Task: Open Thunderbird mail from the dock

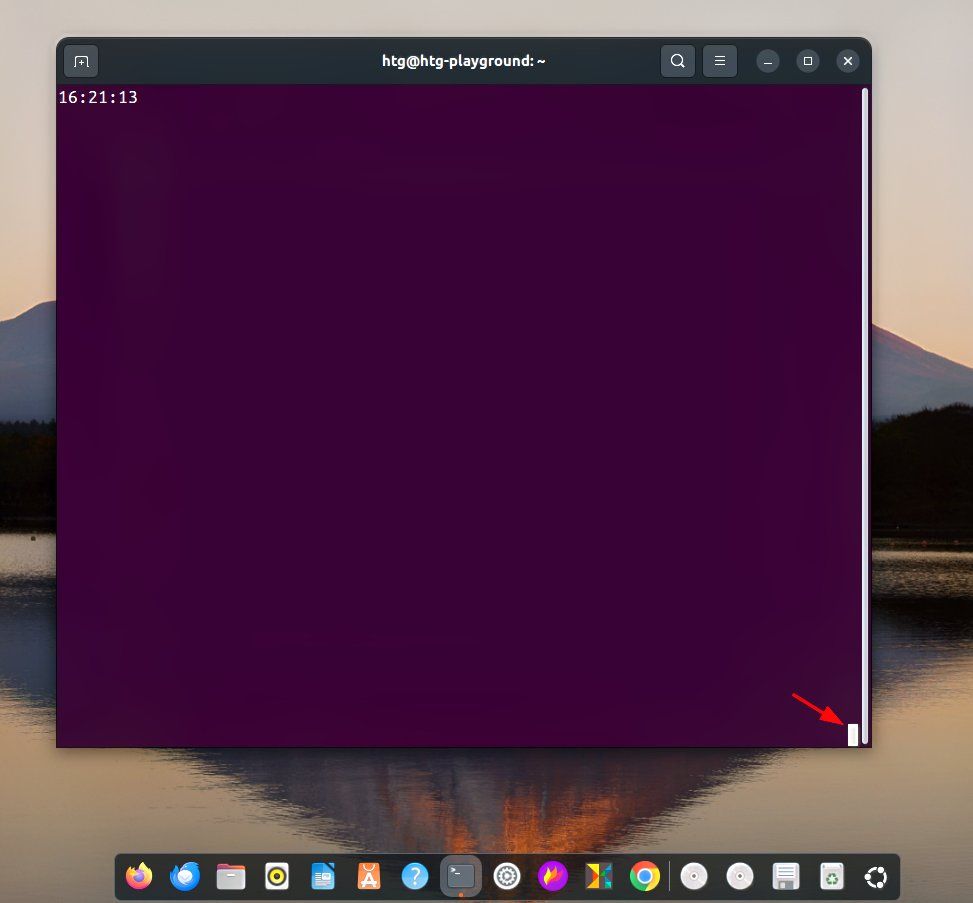Action: (x=185, y=876)
